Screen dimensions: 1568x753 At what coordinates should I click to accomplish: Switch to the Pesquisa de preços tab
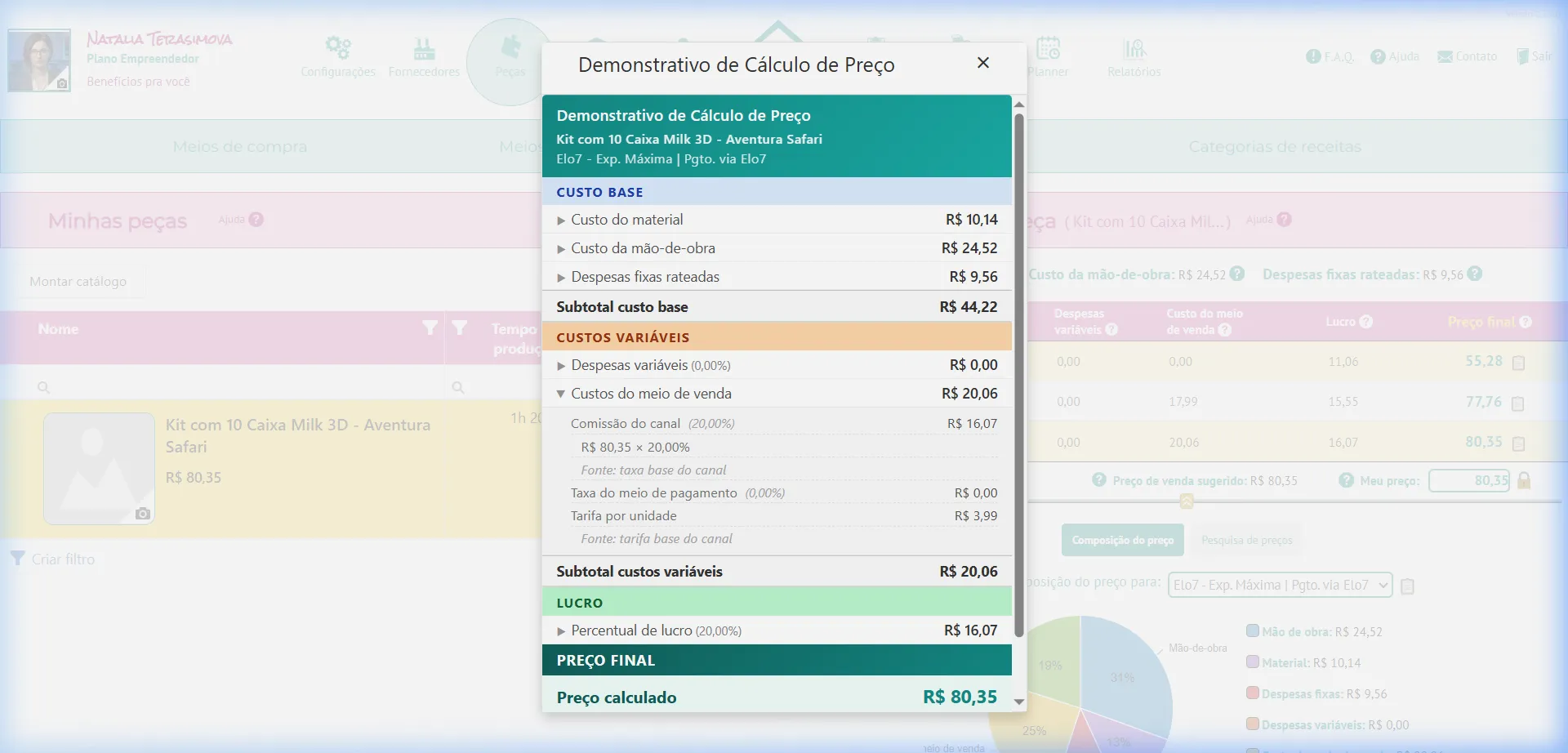(x=1246, y=540)
